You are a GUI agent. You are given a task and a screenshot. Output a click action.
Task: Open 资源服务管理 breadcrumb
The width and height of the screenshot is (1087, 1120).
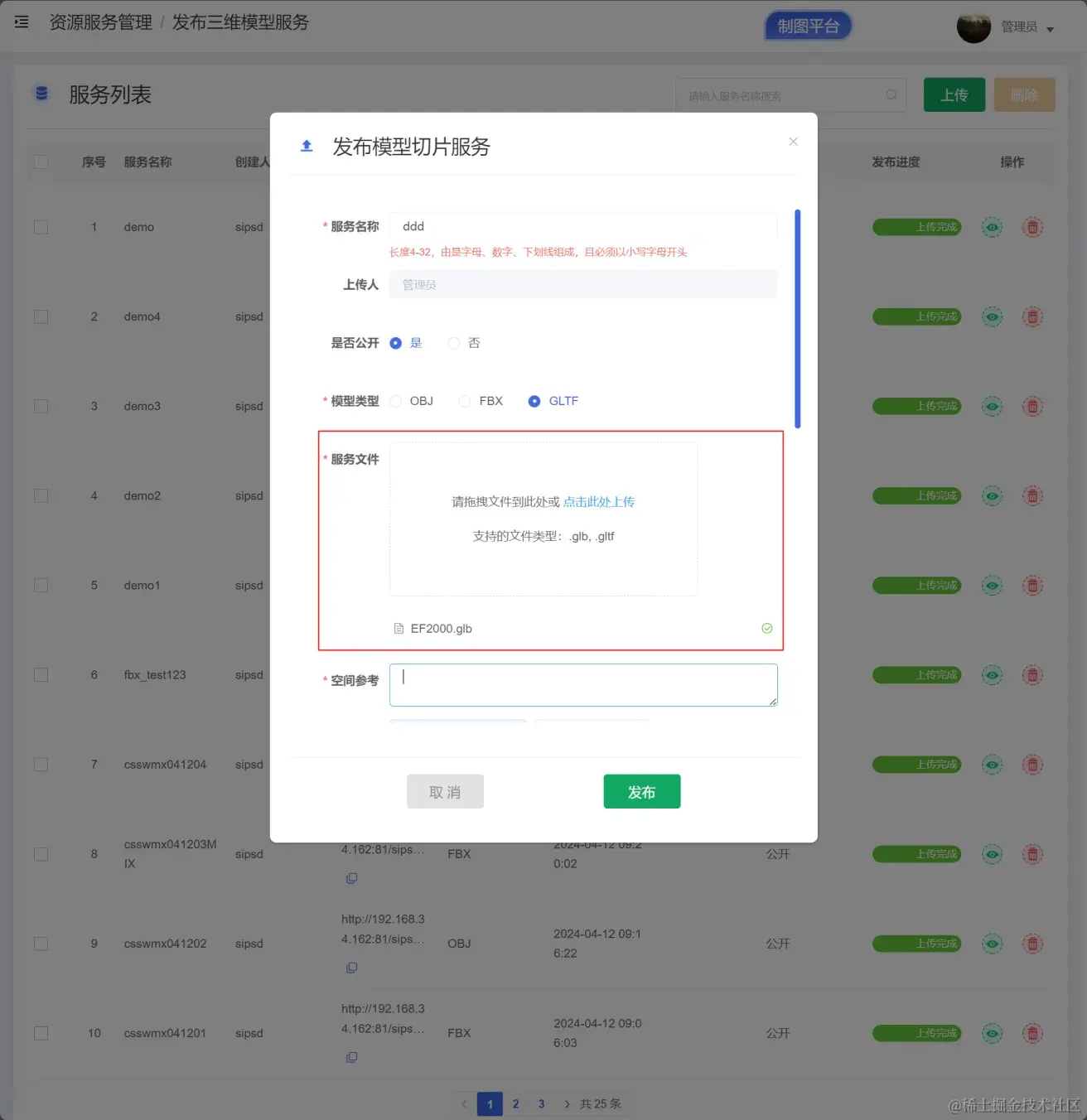coord(100,22)
